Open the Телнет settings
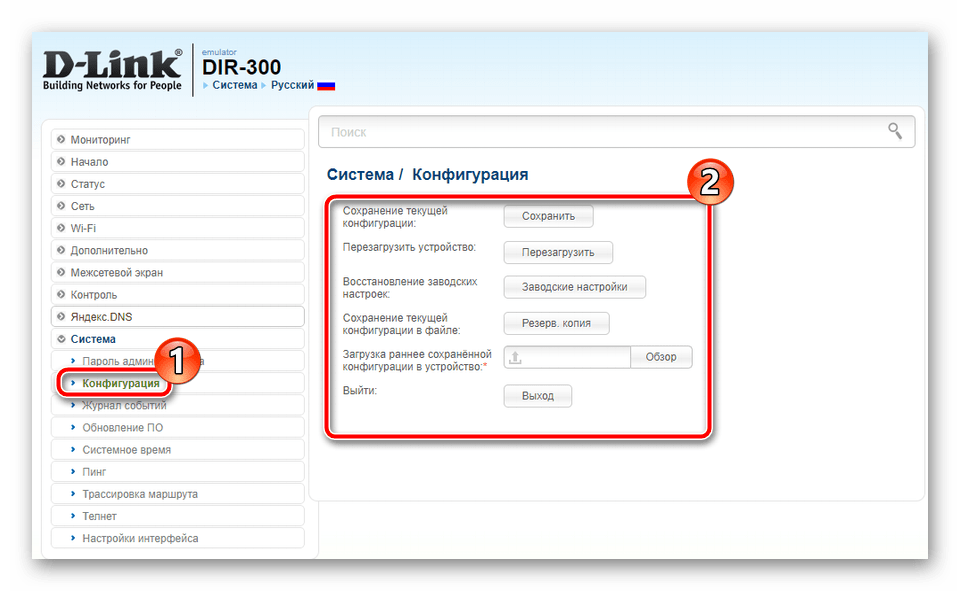The width and height of the screenshot is (960, 591). click(178, 516)
